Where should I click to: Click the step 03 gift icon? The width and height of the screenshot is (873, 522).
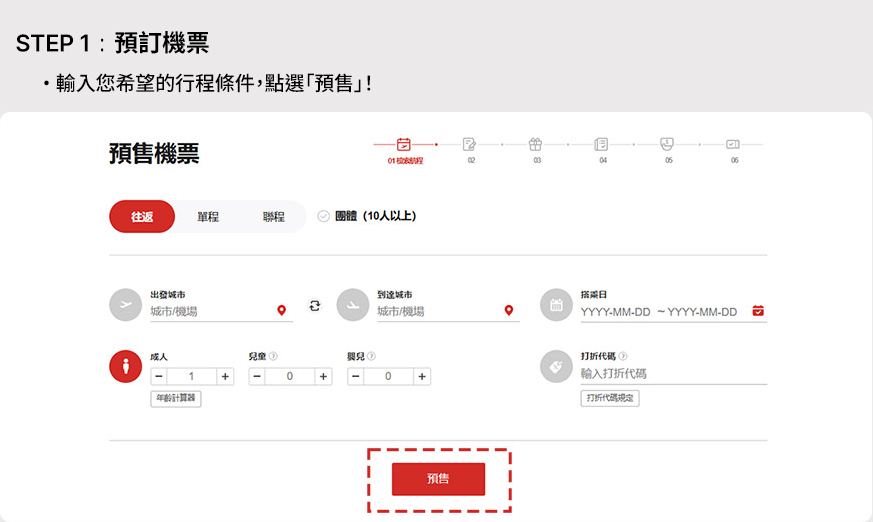tap(536, 144)
